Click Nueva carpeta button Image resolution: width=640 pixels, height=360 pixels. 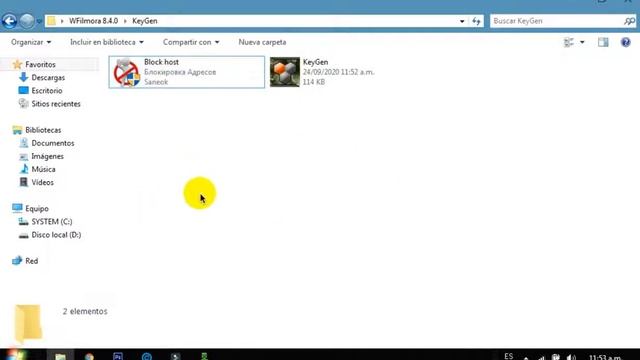262,42
